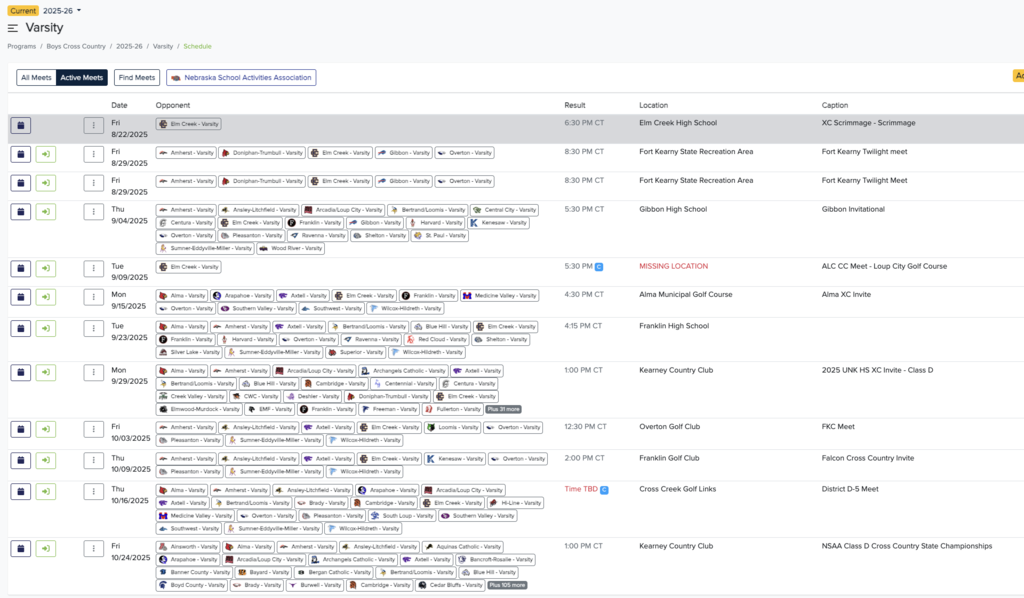Image resolution: width=1024 pixels, height=598 pixels.
Task: Click green sign-in icon for Gibbon Invitational
Action: click(x=46, y=212)
